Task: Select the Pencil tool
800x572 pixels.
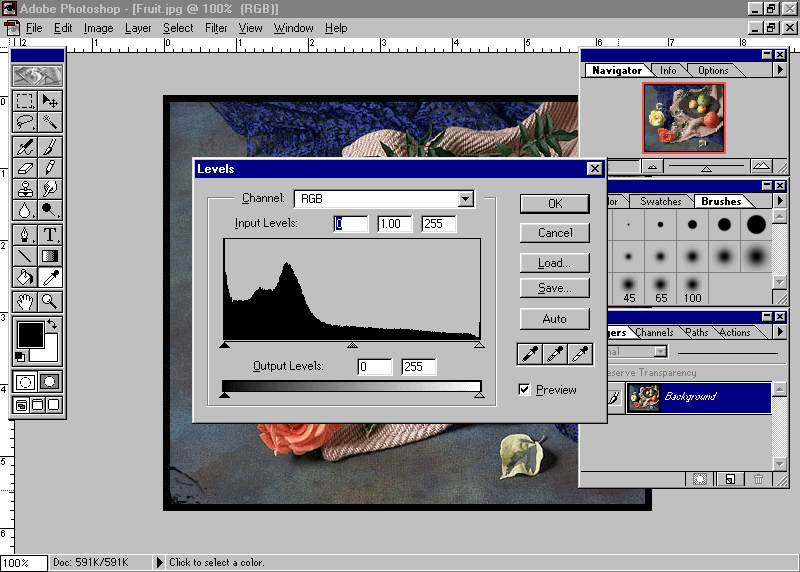Action: (x=49, y=168)
